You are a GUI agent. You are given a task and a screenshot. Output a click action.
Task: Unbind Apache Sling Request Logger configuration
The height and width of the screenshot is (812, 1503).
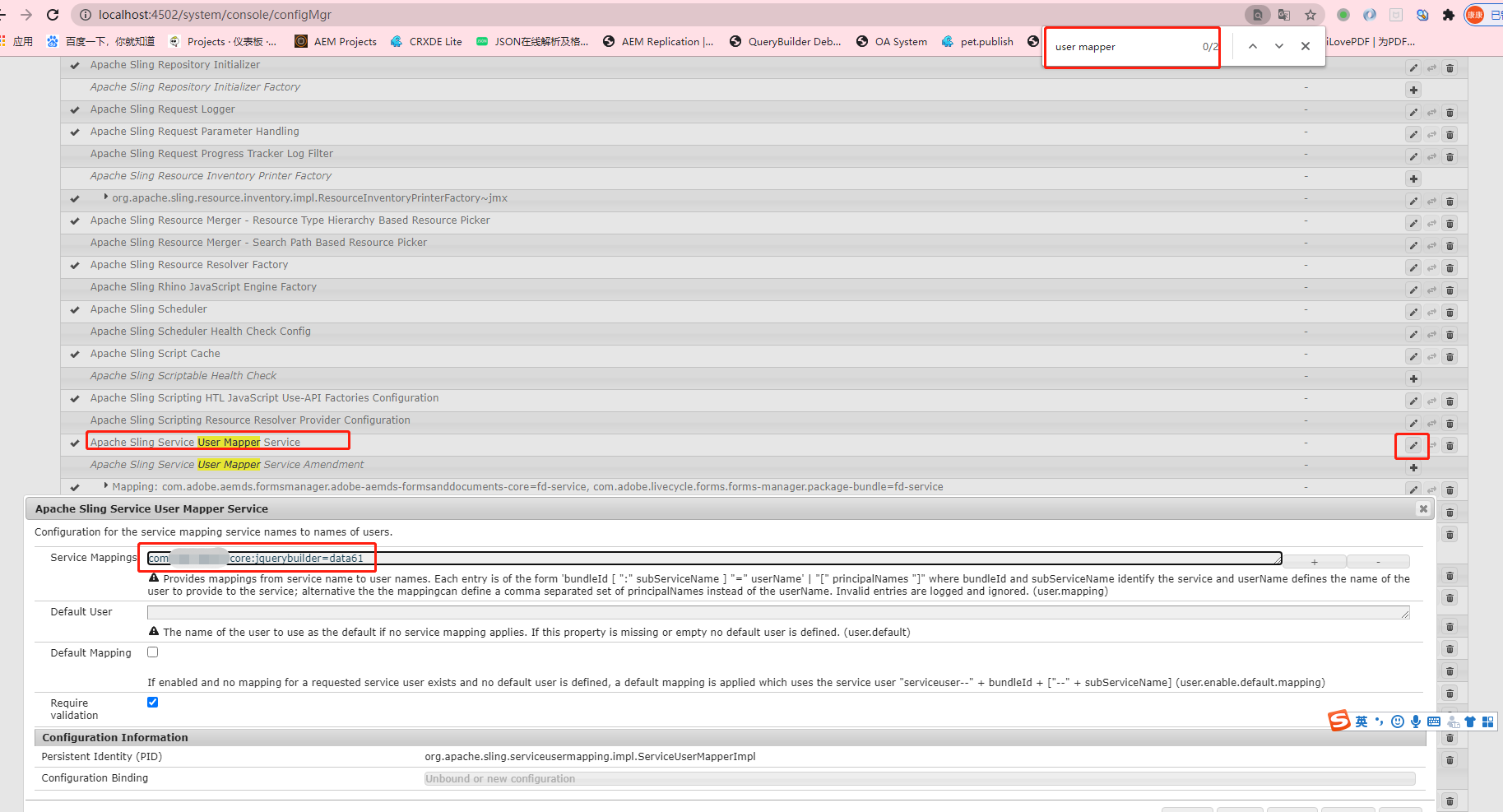tap(1431, 113)
